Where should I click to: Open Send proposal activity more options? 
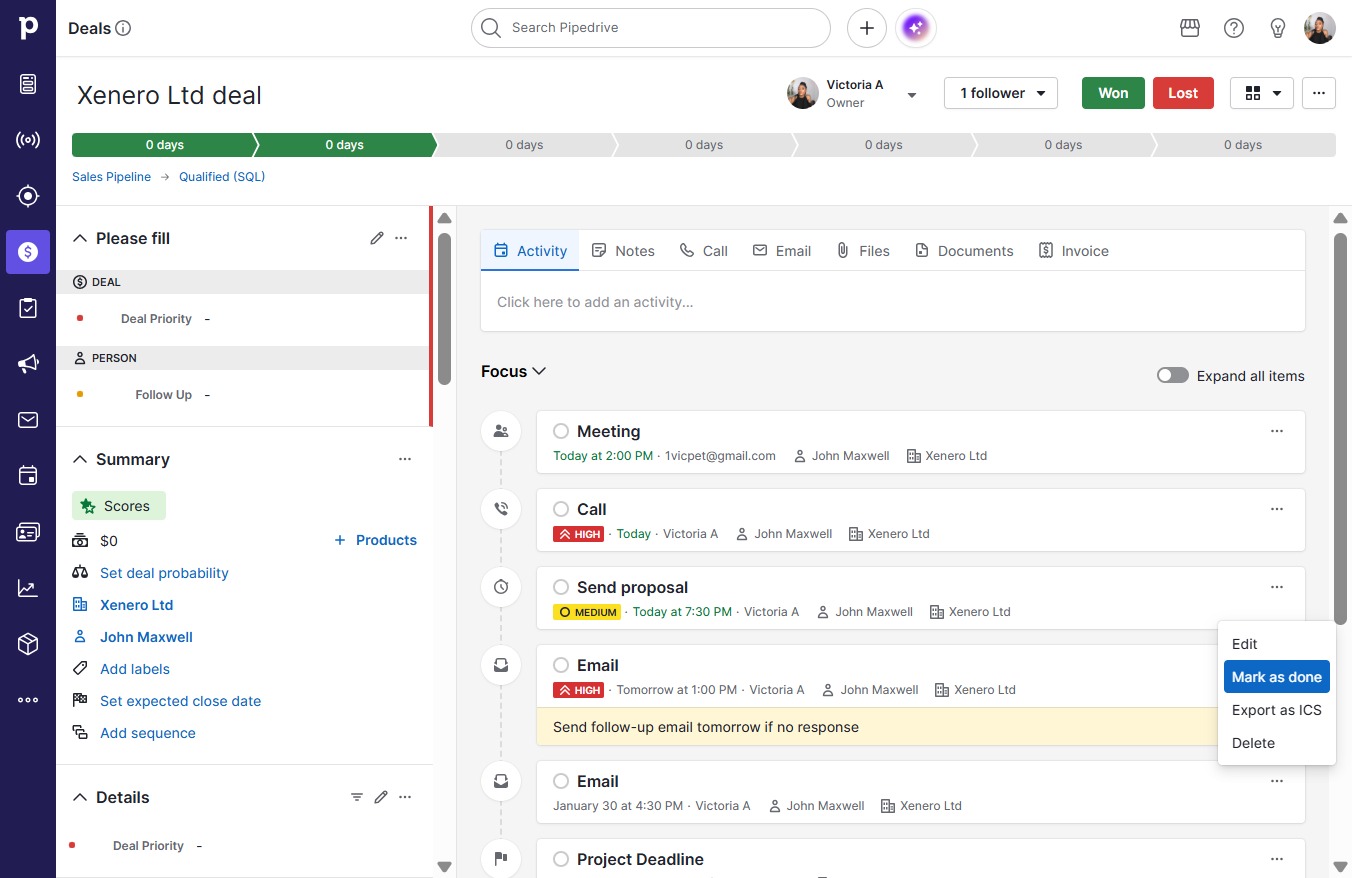pyautogui.click(x=1277, y=587)
